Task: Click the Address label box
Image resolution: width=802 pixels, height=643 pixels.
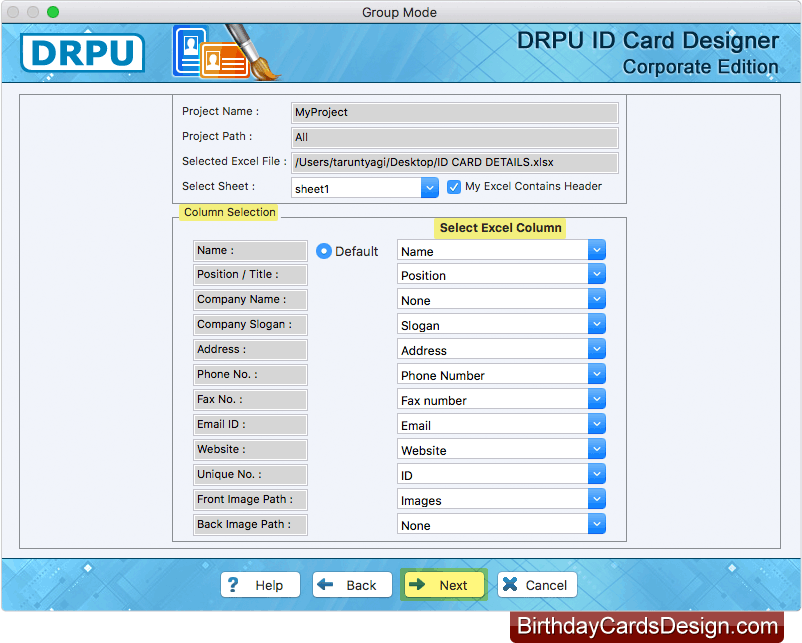Action: [250, 350]
